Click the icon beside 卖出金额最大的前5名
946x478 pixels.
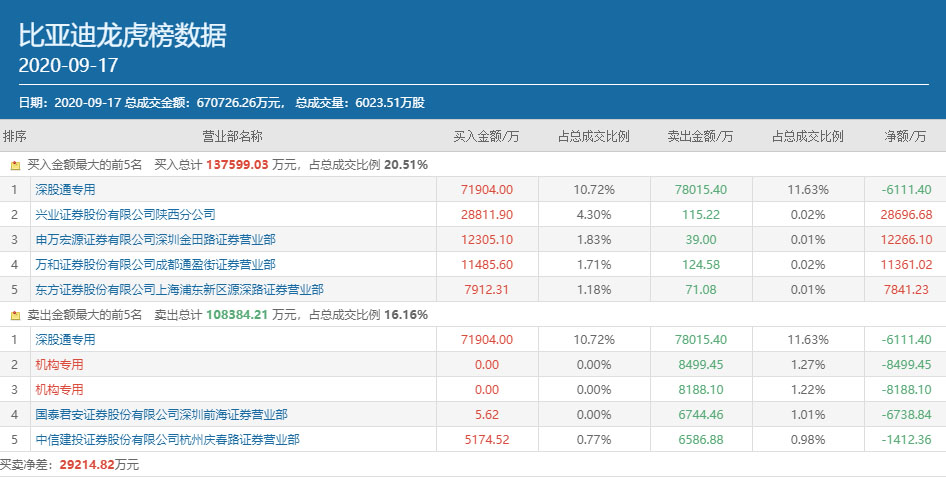[x=15, y=315]
